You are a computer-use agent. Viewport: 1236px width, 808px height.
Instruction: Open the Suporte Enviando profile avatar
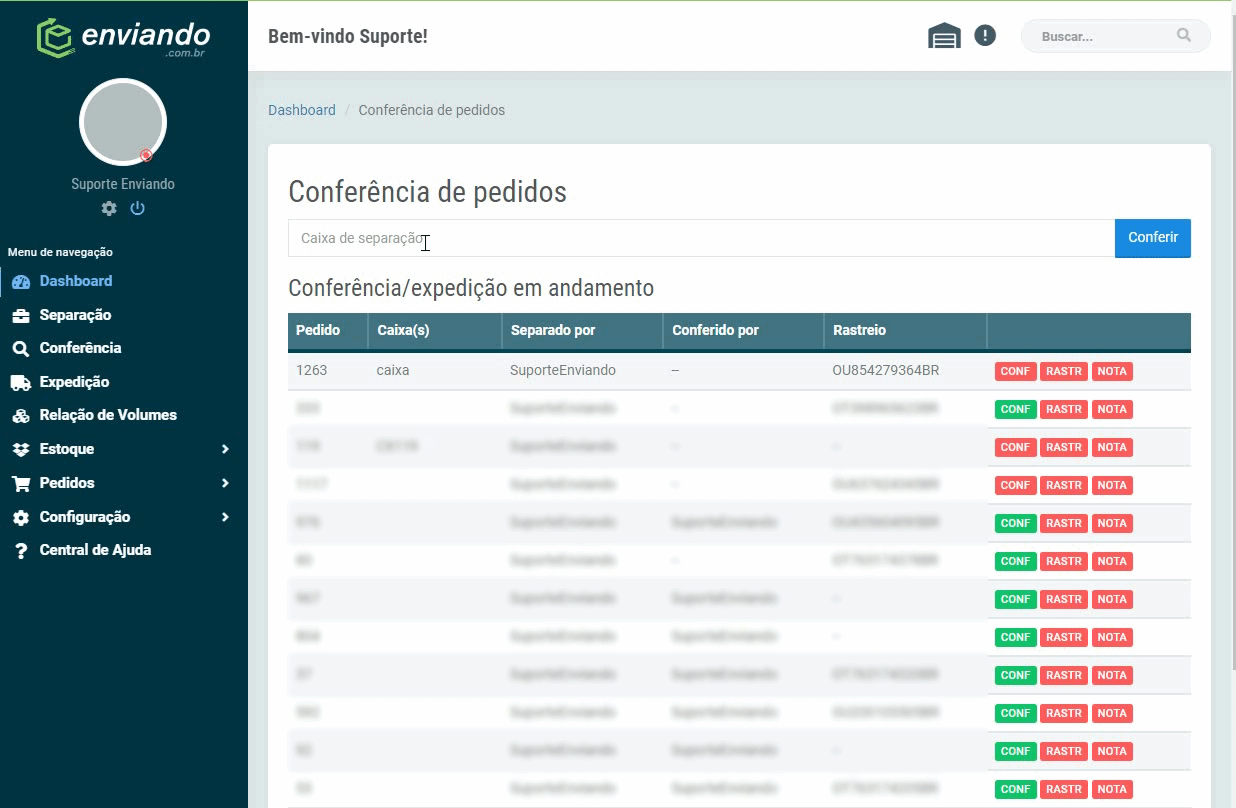123,121
